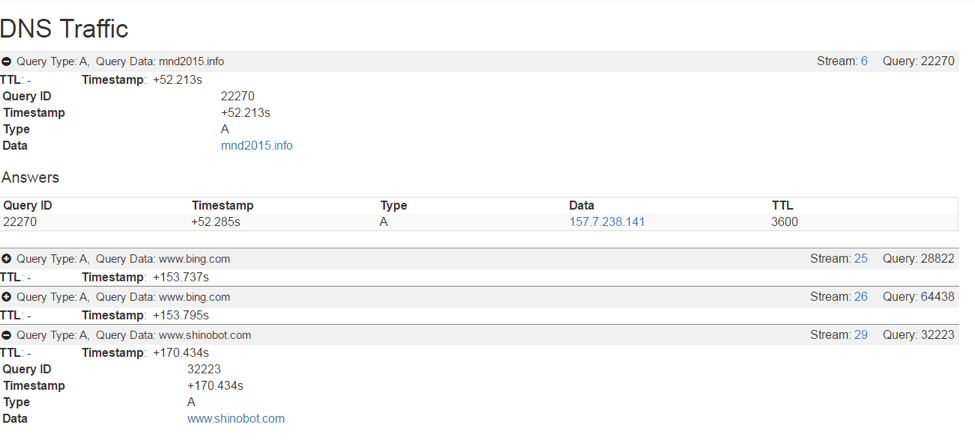Click the Query: 22270 label
This screenshot has width=975, height=440.
918,61
